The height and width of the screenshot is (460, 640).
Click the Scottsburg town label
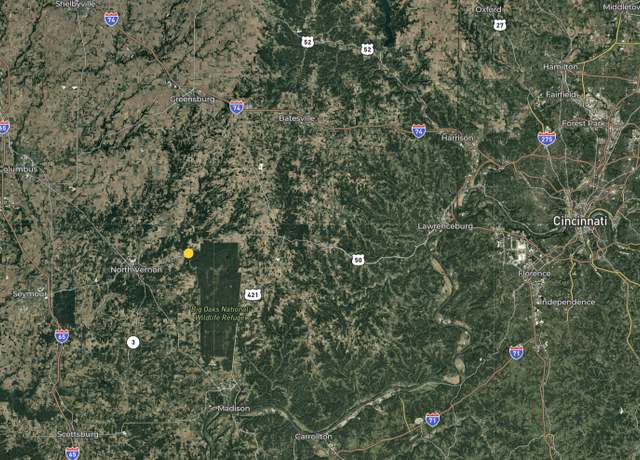78,434
